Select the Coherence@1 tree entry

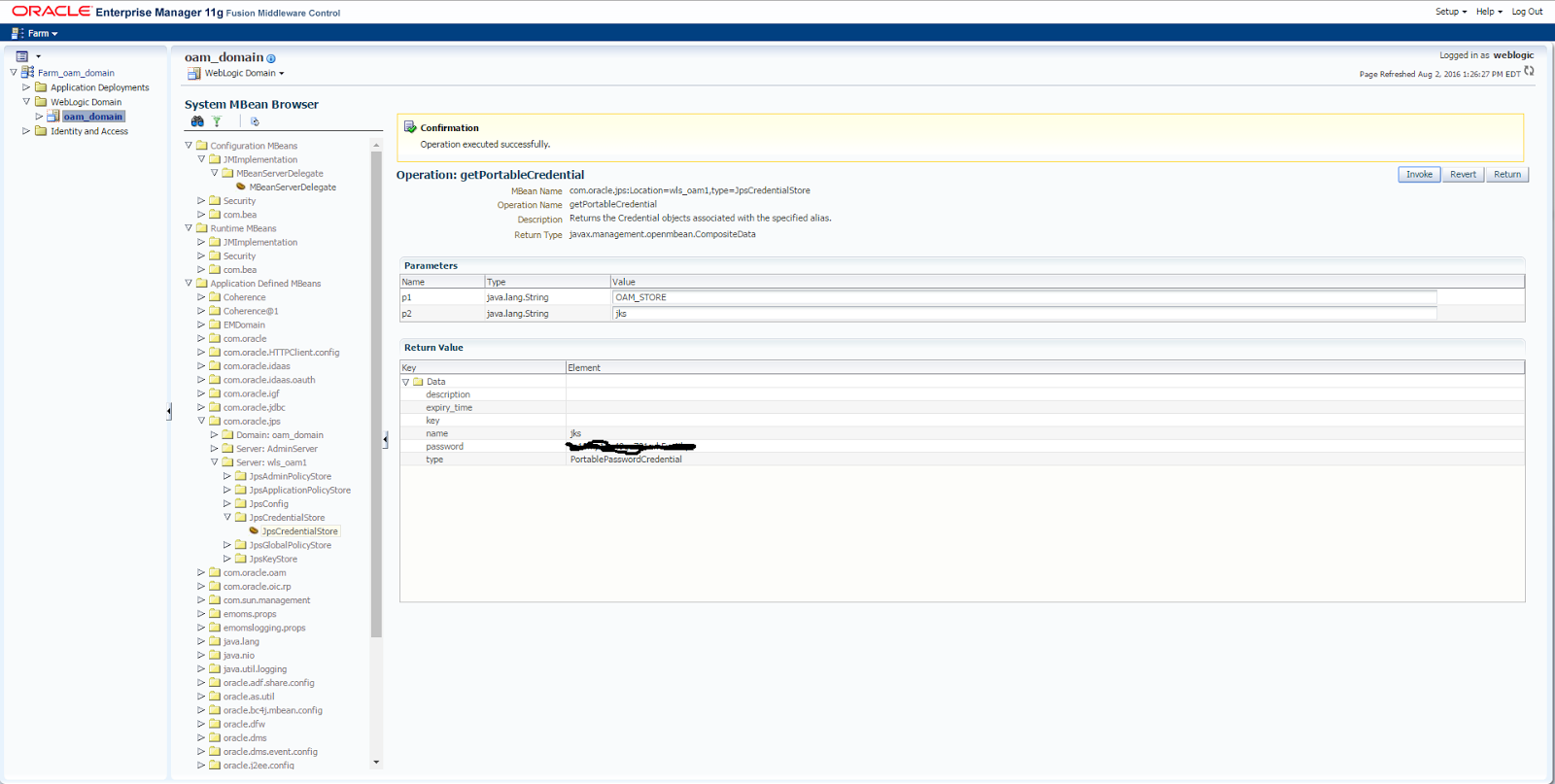pos(251,311)
